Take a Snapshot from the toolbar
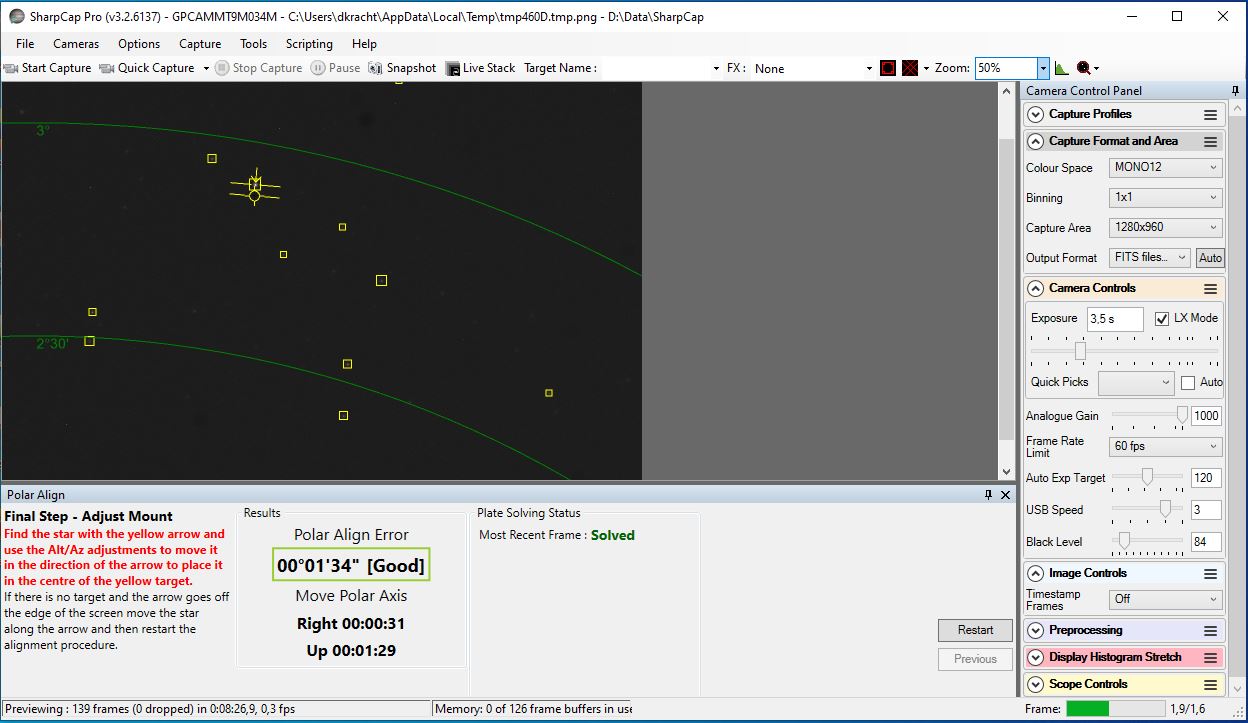 (x=402, y=68)
